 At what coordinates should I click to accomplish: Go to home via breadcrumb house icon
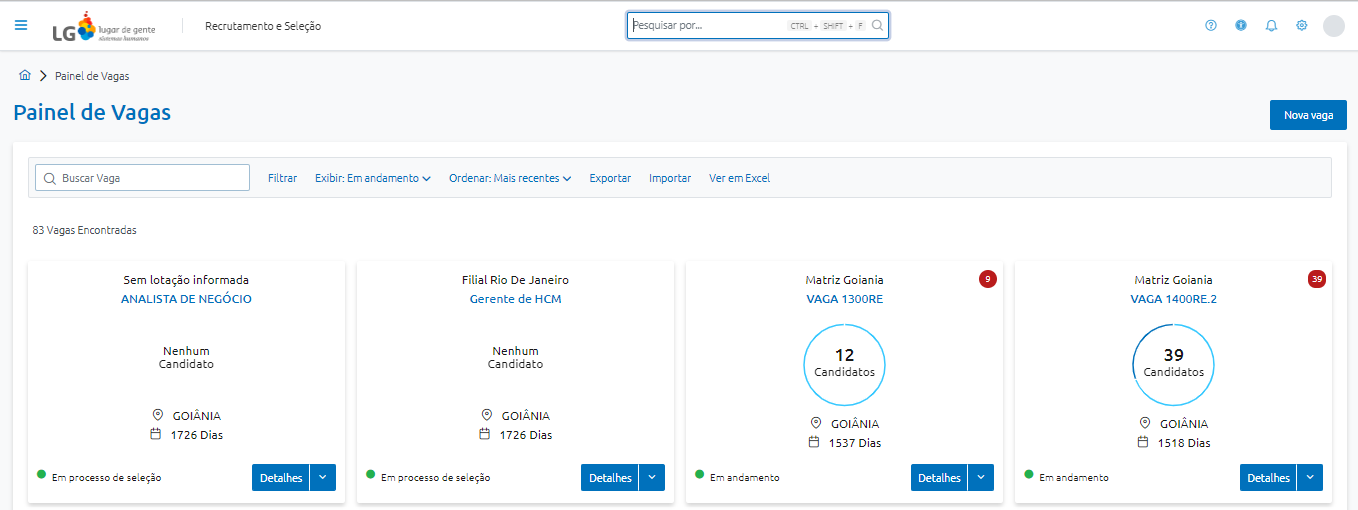pyautogui.click(x=25, y=76)
